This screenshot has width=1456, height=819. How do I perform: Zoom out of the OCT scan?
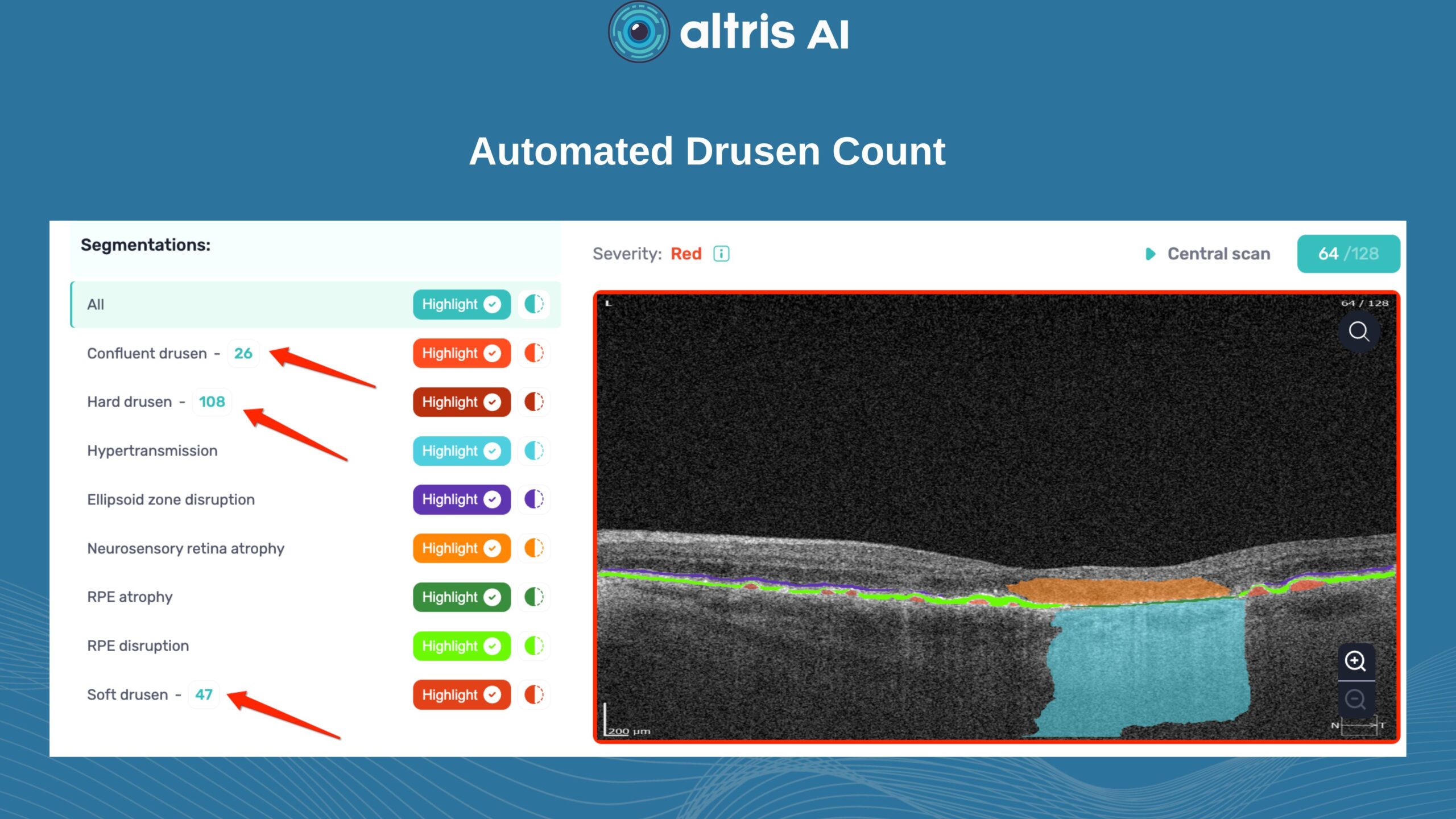[1355, 700]
